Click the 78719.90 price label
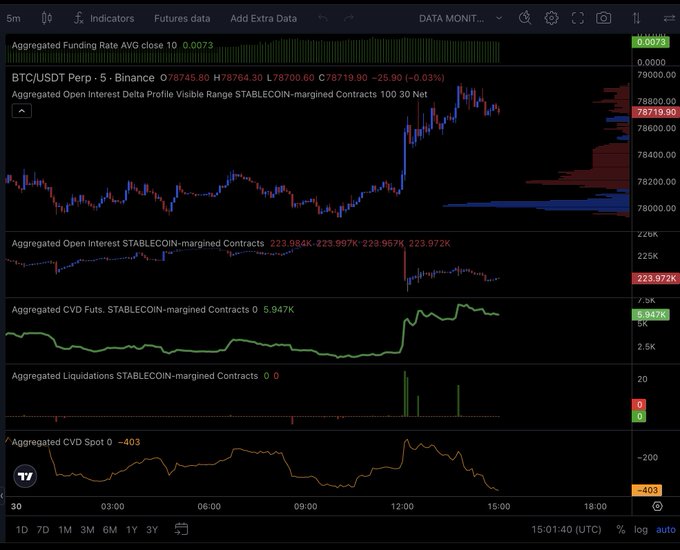 tap(656, 112)
